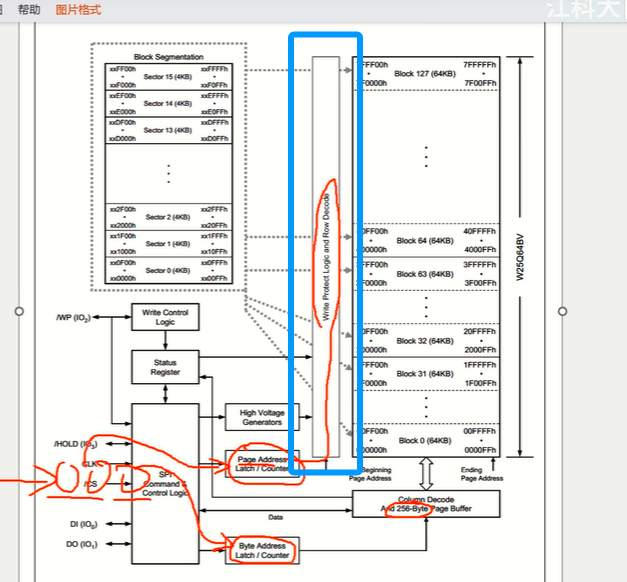Click the 3F00FFh address
627x582 pixels.
480,283
